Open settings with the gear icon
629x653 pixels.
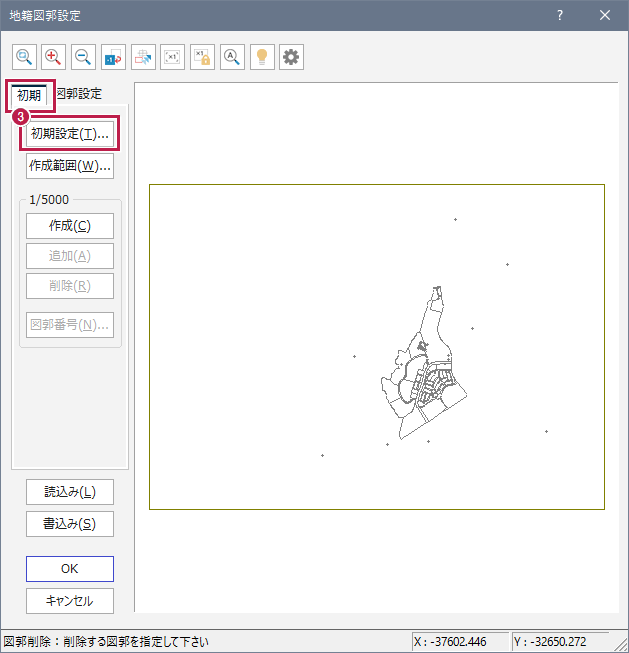[291, 57]
